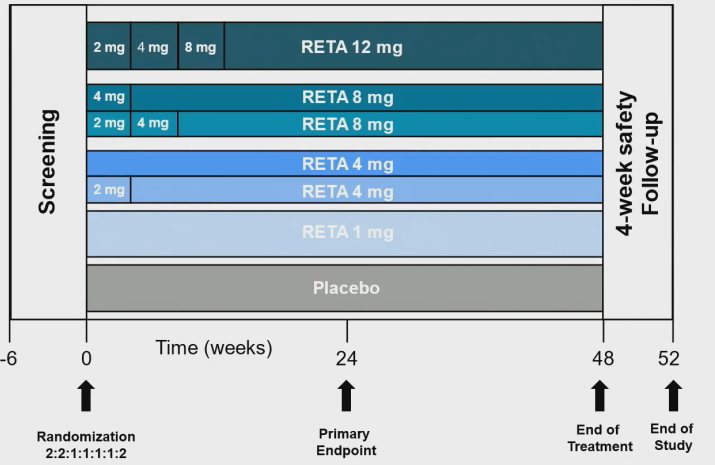The height and width of the screenshot is (465, 715).
Task: Click the 4 mg step in the lower RETA 8 mg row
Action: [x=154, y=124]
